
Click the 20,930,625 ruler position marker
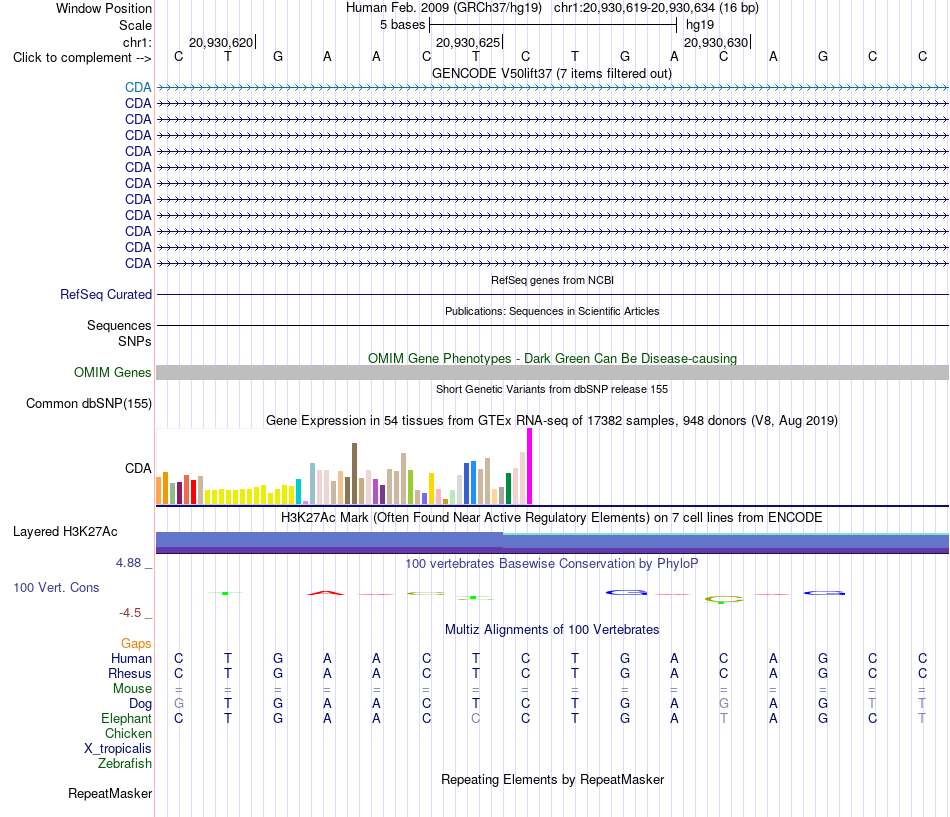coord(469,42)
